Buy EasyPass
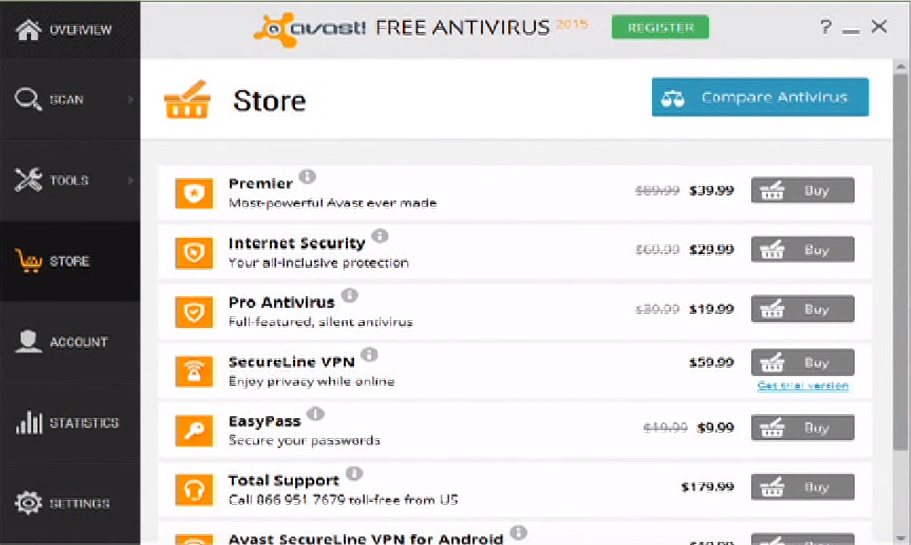 coord(802,428)
